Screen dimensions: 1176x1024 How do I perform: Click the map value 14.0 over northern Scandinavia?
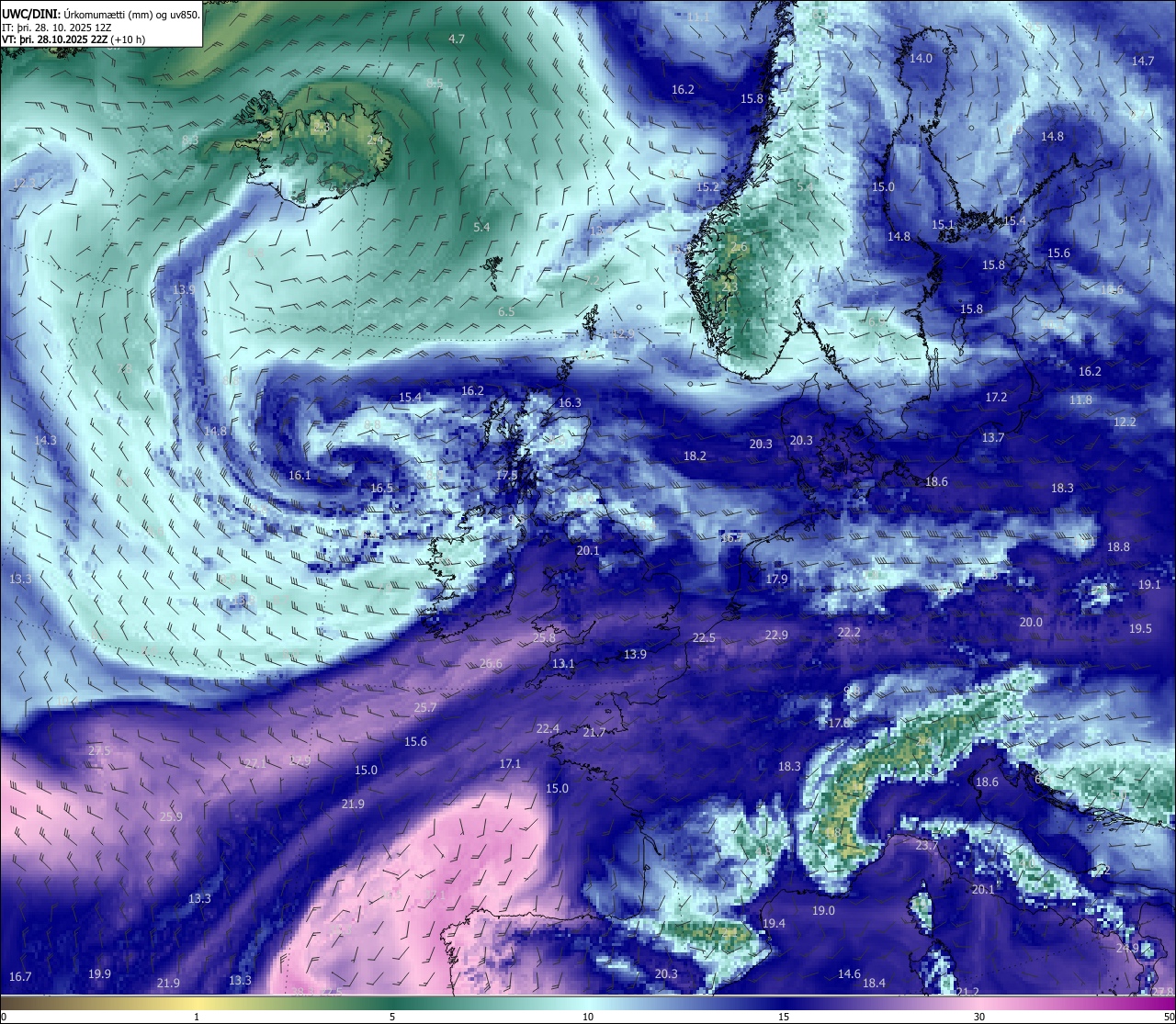coord(921,58)
